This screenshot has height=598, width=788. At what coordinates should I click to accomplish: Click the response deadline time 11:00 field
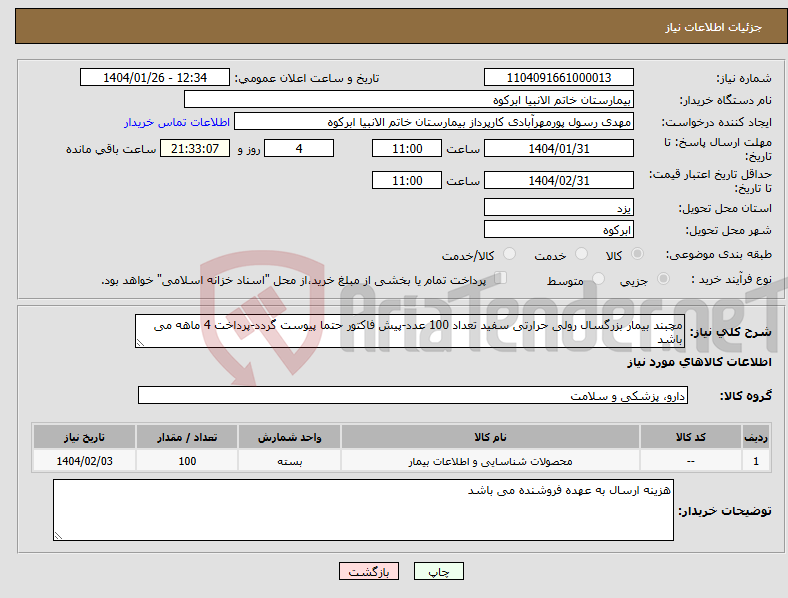click(407, 149)
